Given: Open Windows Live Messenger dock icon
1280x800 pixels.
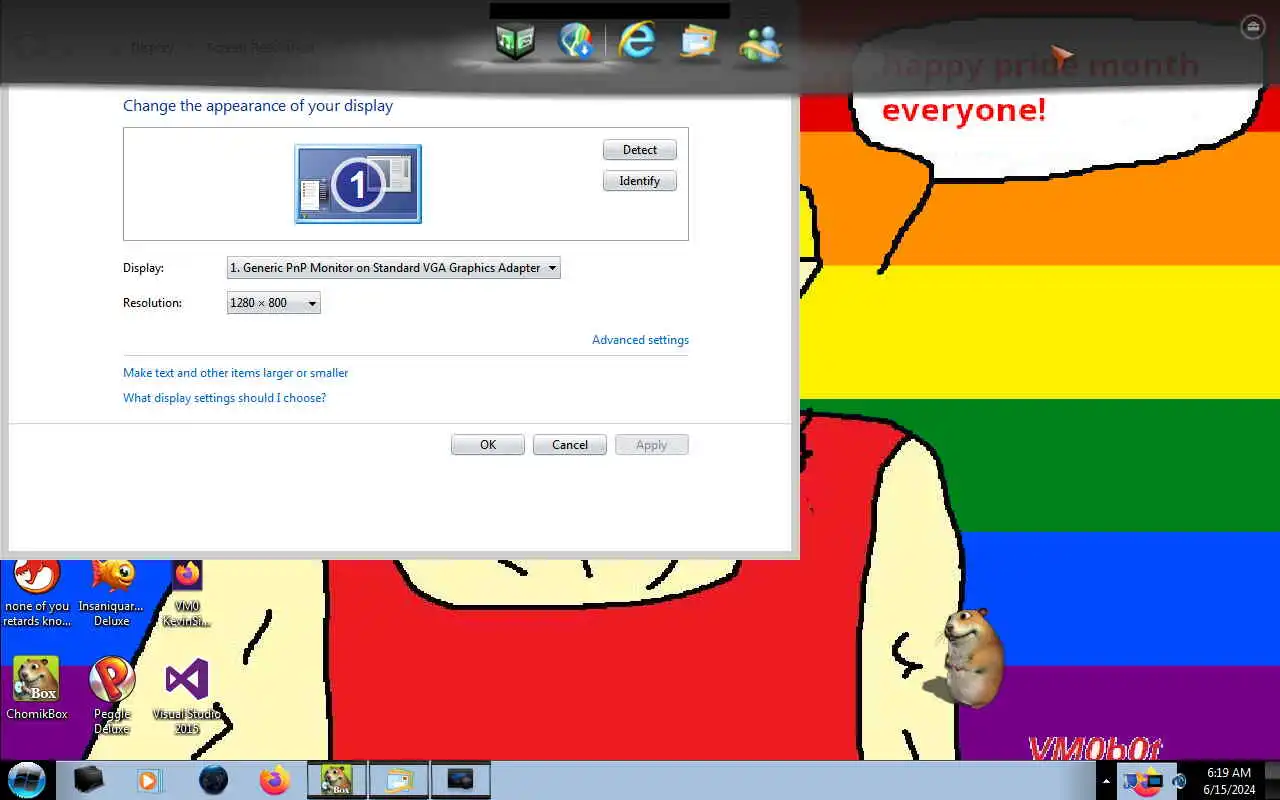Looking at the screenshot, I should coord(759,43).
